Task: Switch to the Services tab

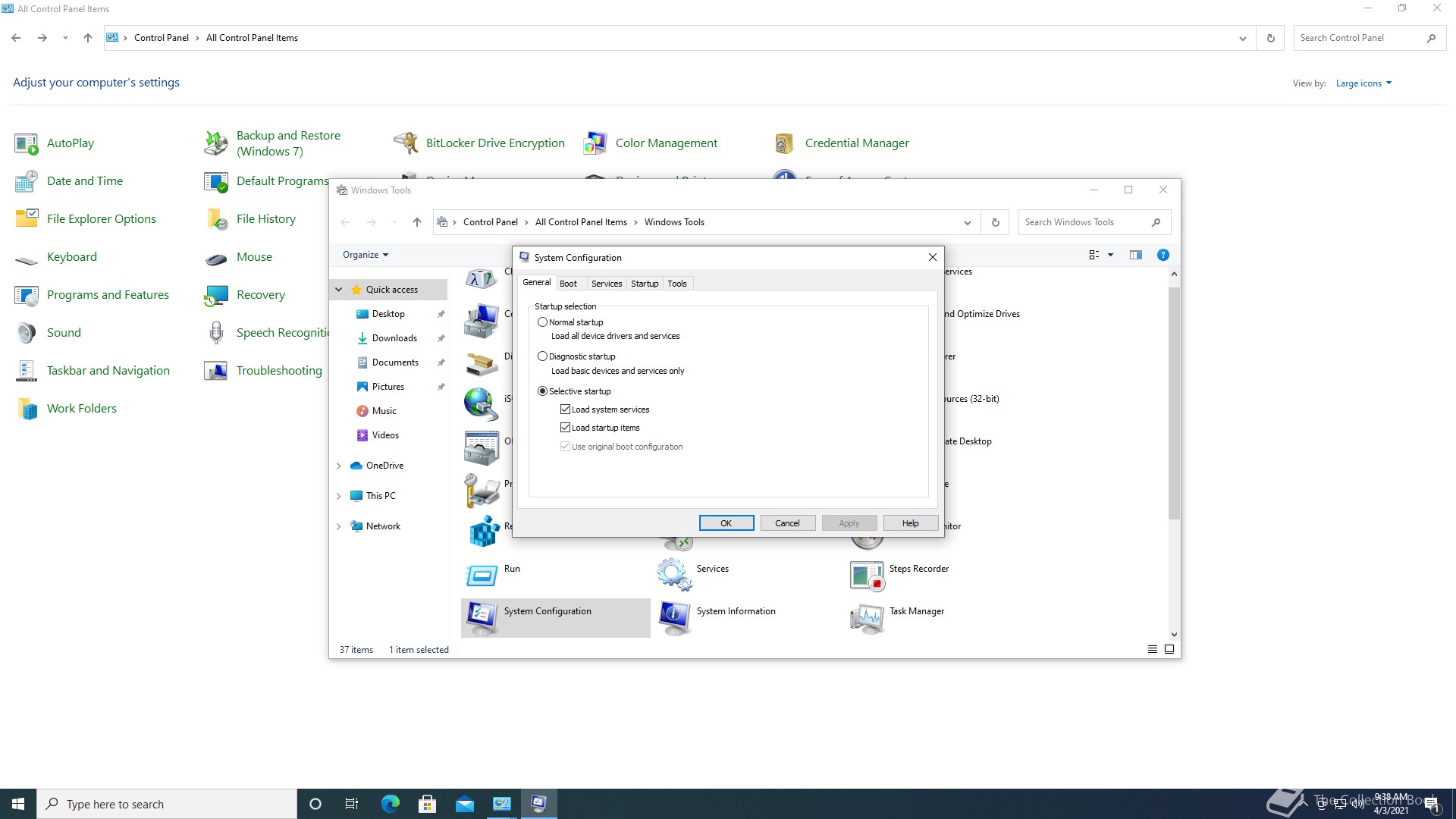Action: click(607, 284)
